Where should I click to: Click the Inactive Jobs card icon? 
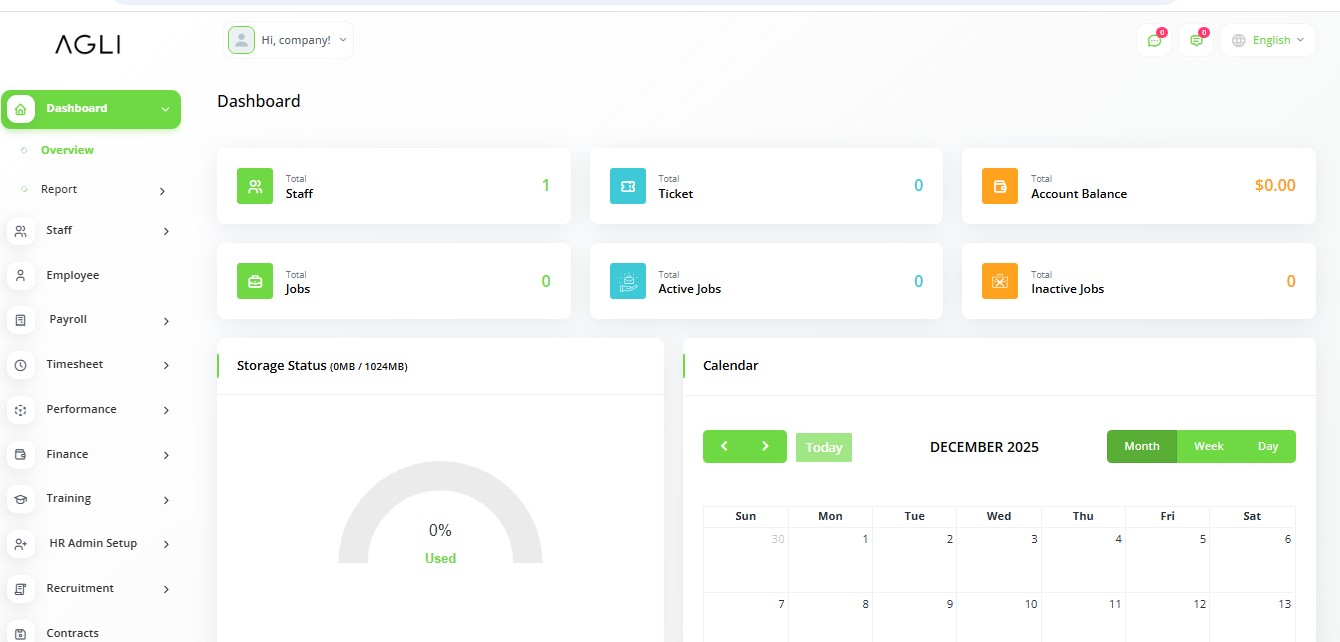[x=1000, y=281]
